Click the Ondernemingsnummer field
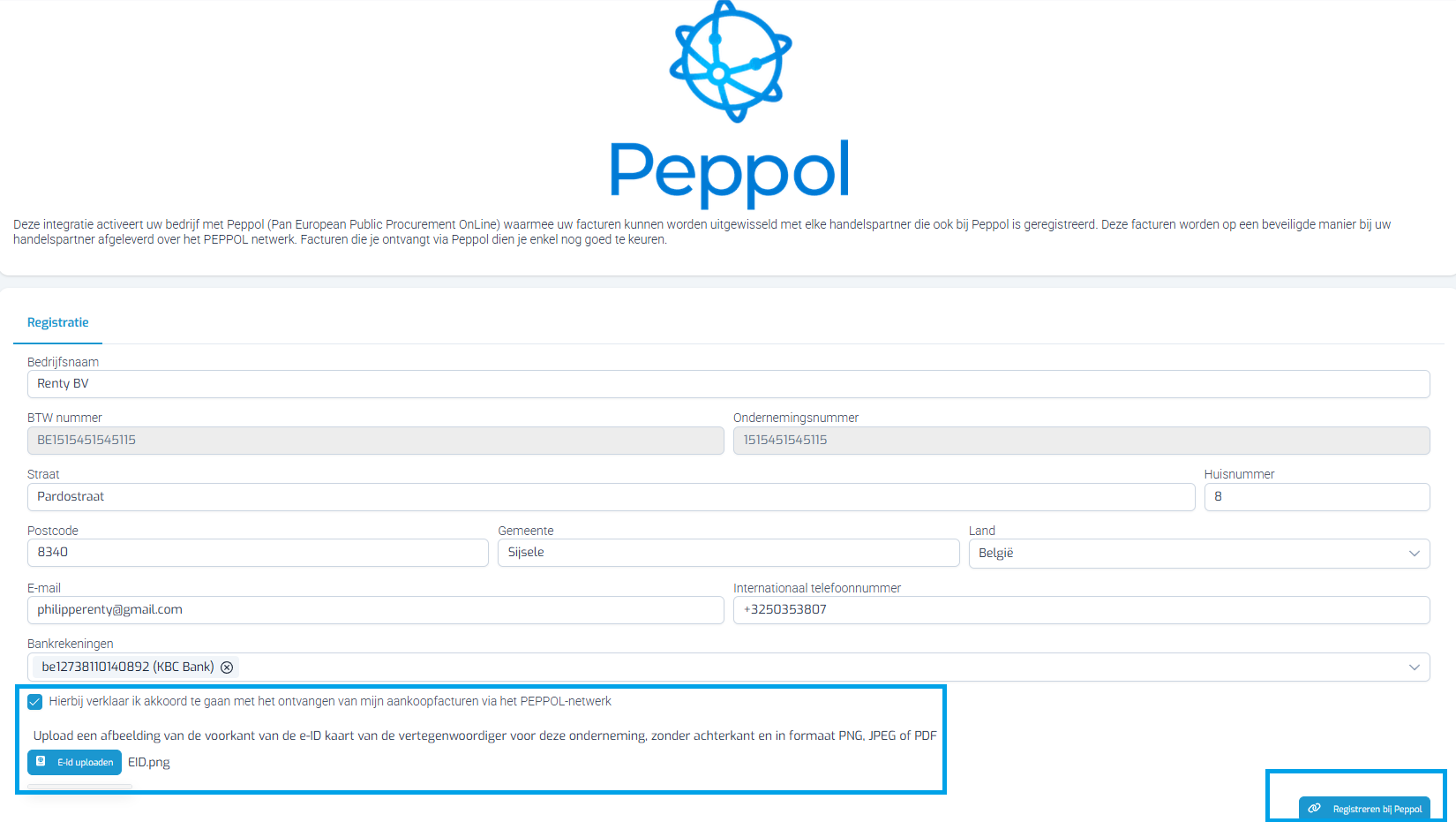1456x822 pixels. 1081,441
